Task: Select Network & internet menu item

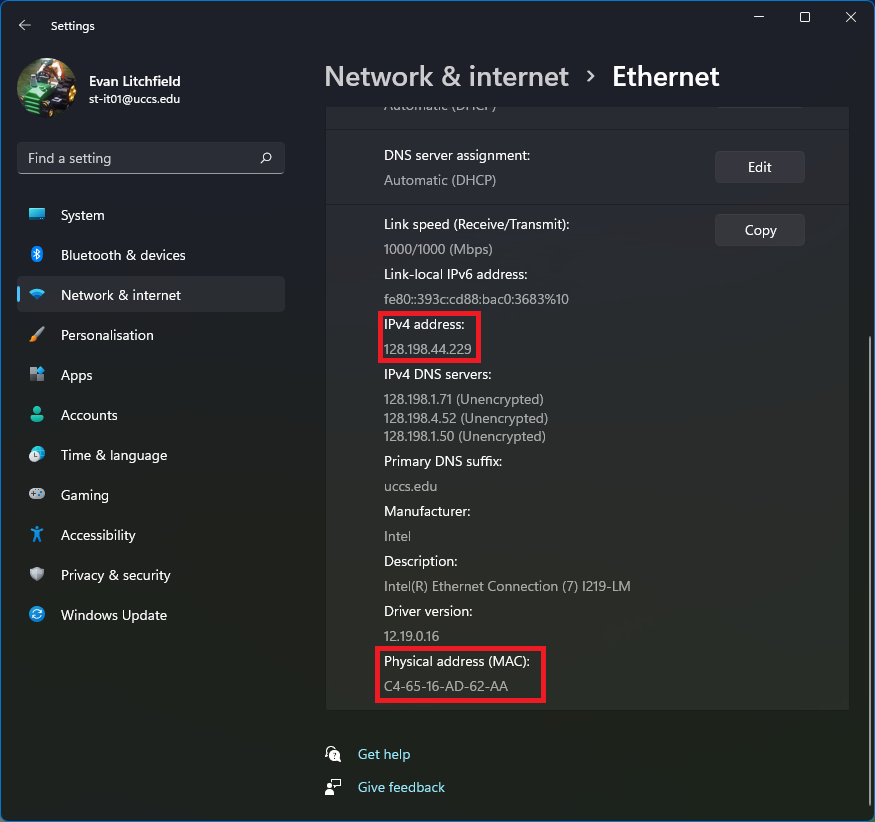Action: coord(151,295)
